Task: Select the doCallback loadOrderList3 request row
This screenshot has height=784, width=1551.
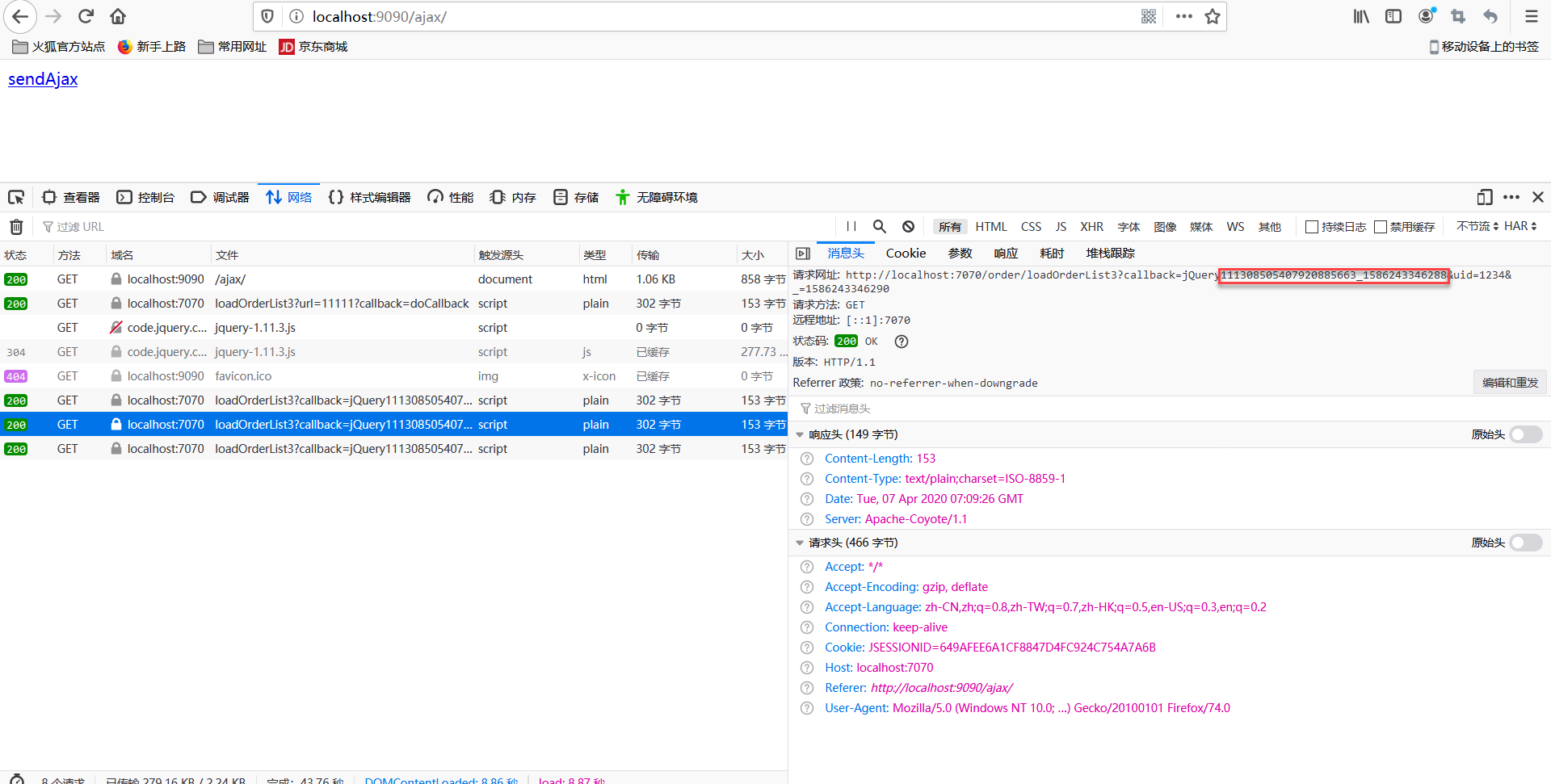Action: click(393, 304)
